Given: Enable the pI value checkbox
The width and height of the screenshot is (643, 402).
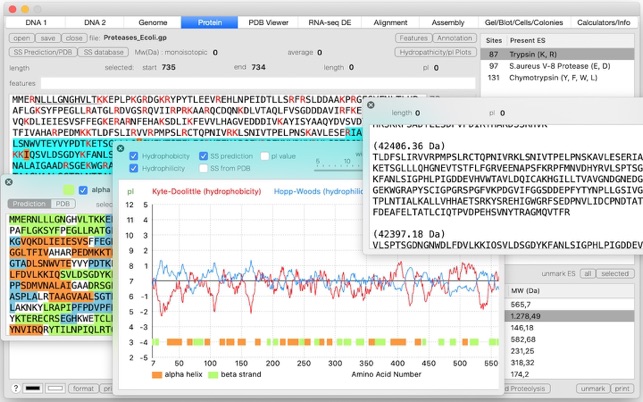Looking at the screenshot, I should (264, 156).
